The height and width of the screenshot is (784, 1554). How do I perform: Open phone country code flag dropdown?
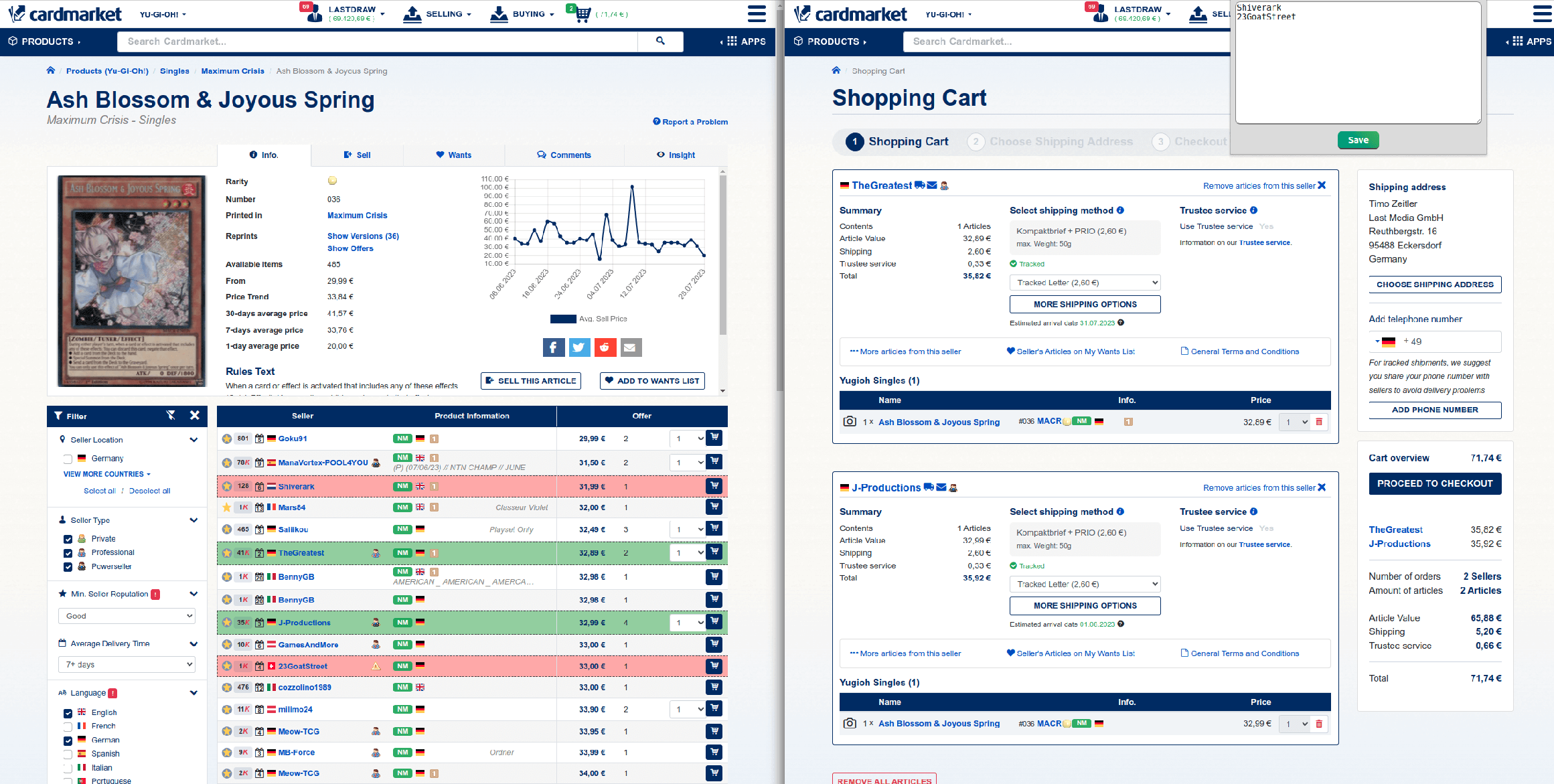[x=1385, y=341]
